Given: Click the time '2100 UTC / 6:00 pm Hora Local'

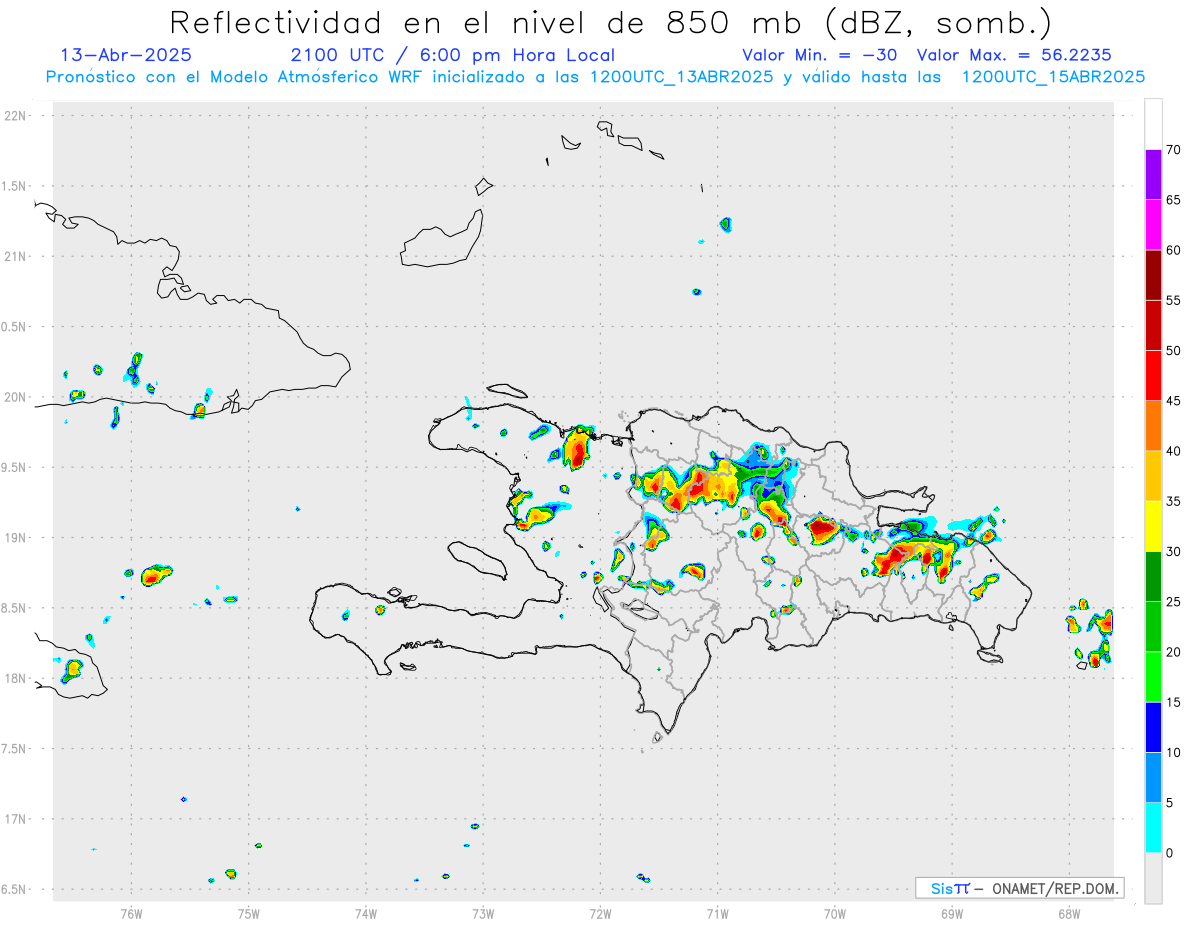Looking at the screenshot, I should coord(453,55).
